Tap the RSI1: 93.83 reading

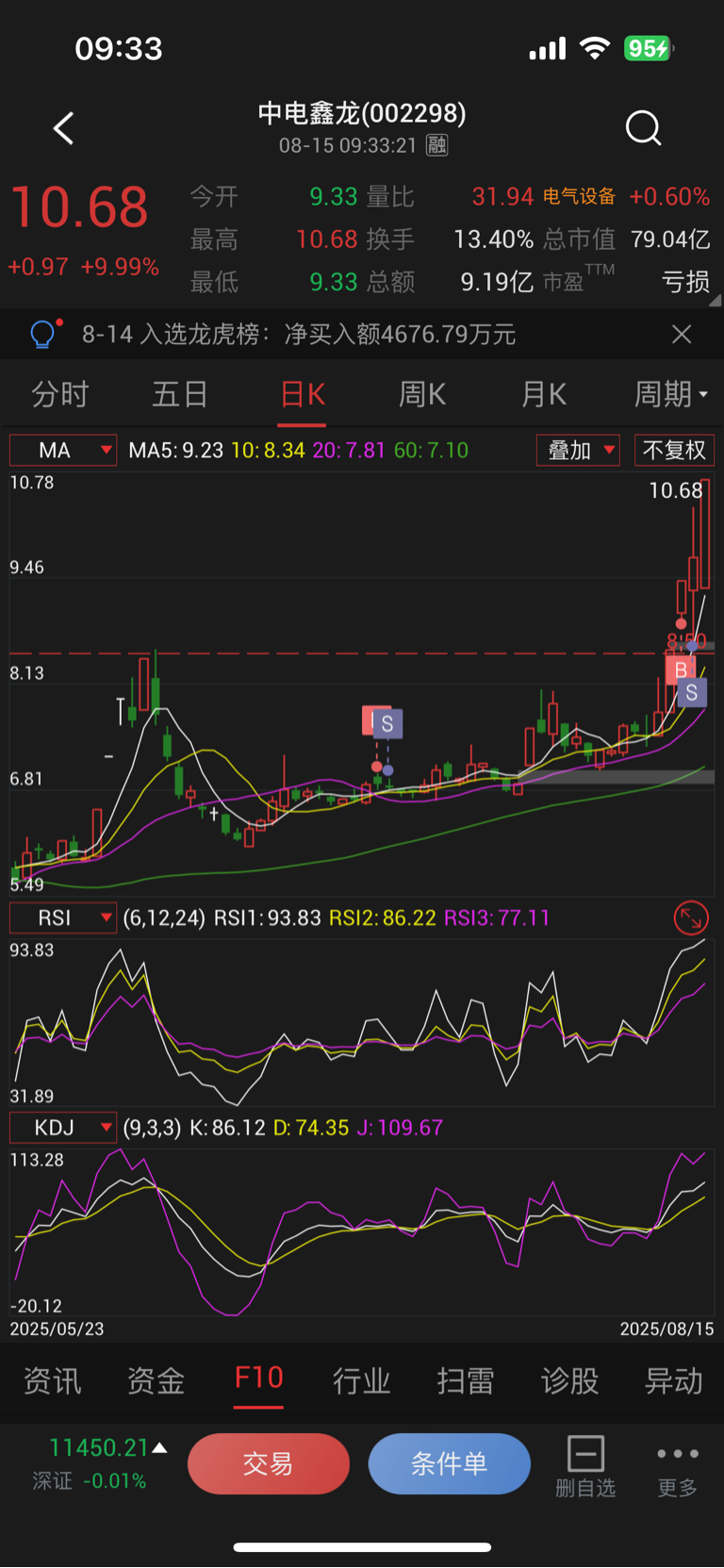[268, 918]
